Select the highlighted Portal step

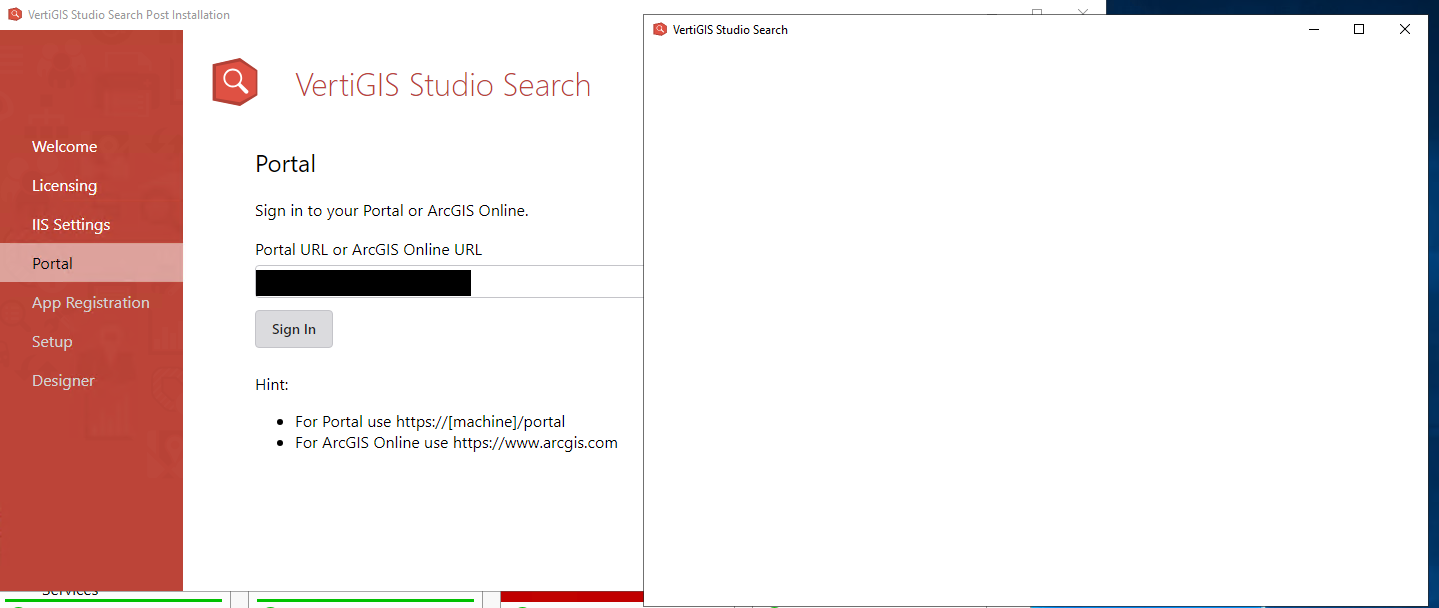click(52, 262)
